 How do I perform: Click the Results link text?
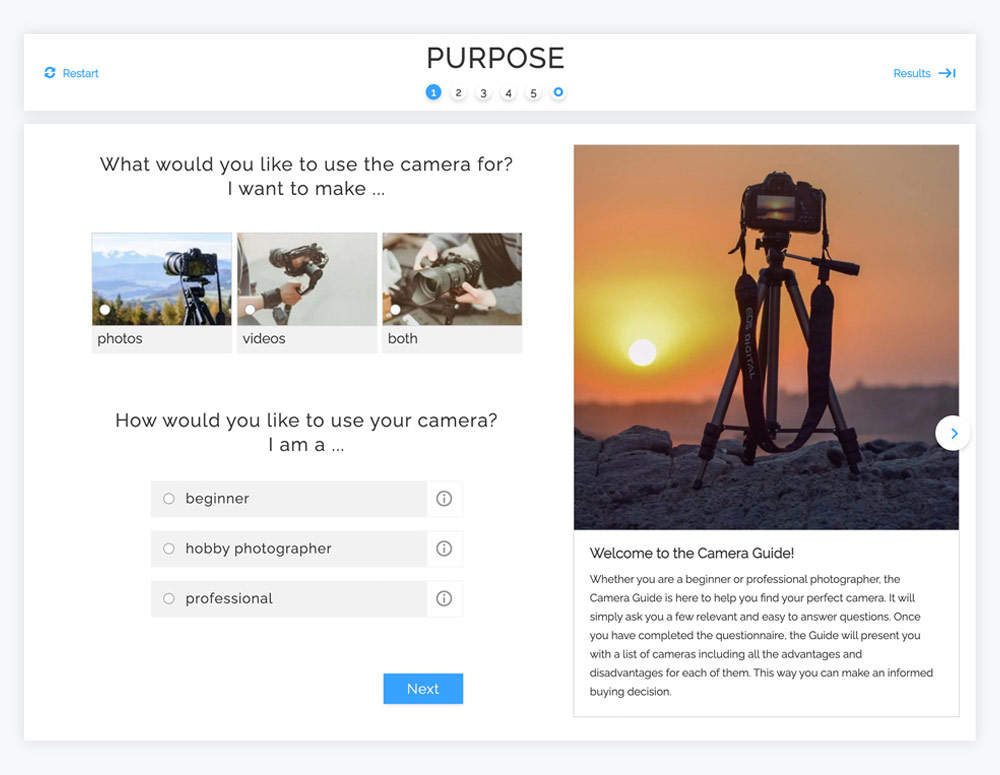[x=912, y=73]
